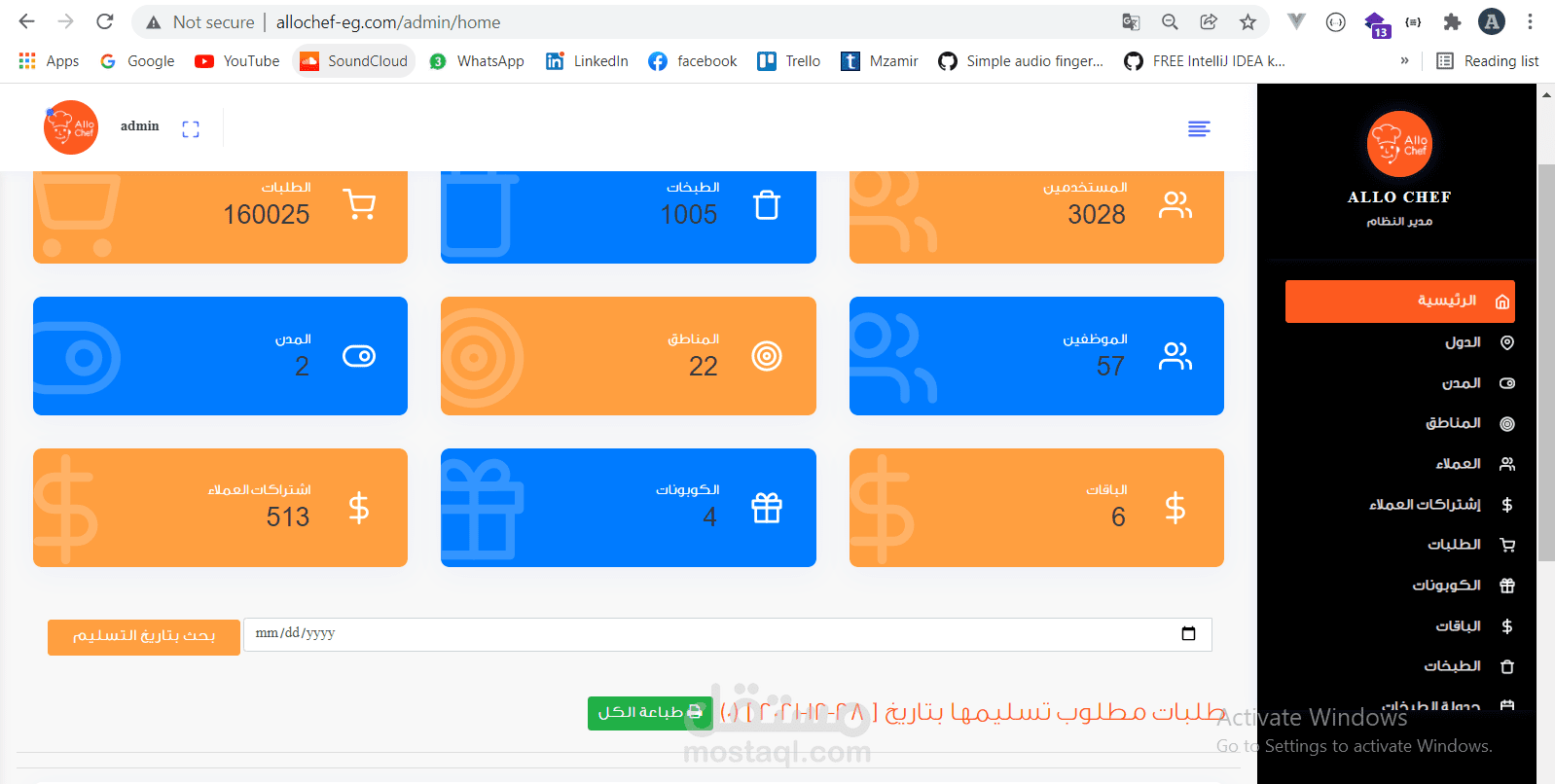Expand hidden bookmarks chevron
The image size is (1555, 784).
click(x=1404, y=61)
